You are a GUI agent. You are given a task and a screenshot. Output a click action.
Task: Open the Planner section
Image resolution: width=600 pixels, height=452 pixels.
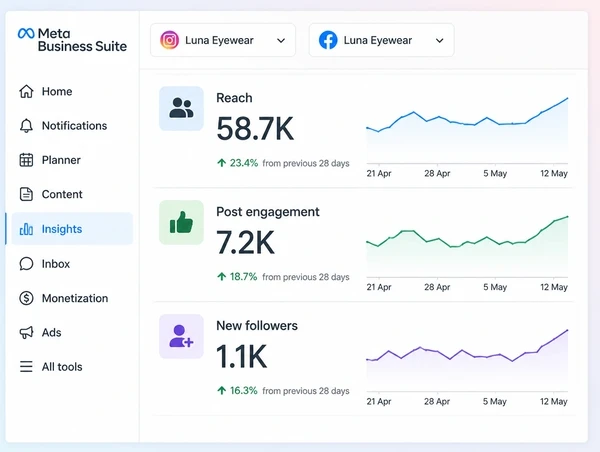tap(72, 160)
